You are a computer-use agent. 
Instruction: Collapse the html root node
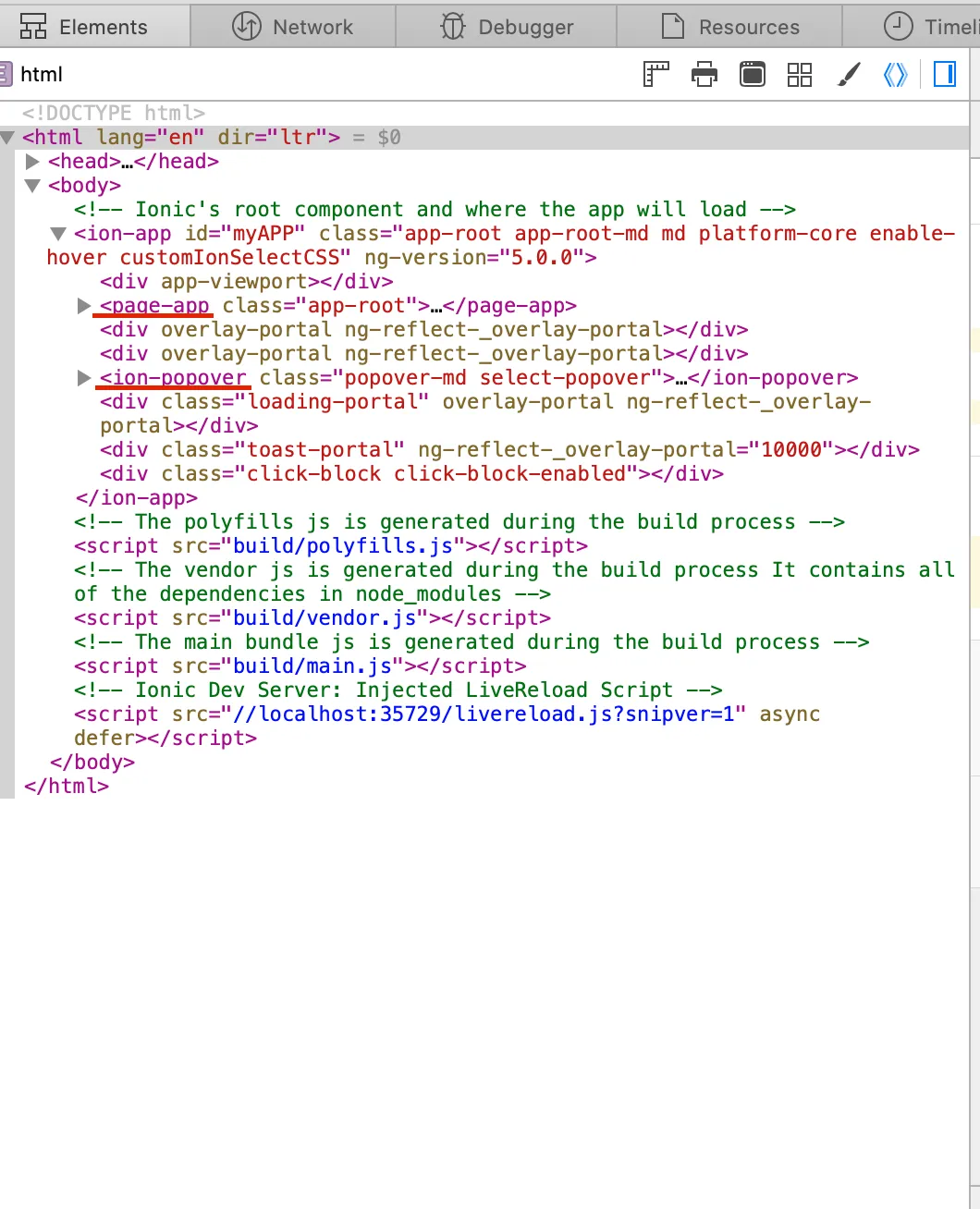point(7,138)
